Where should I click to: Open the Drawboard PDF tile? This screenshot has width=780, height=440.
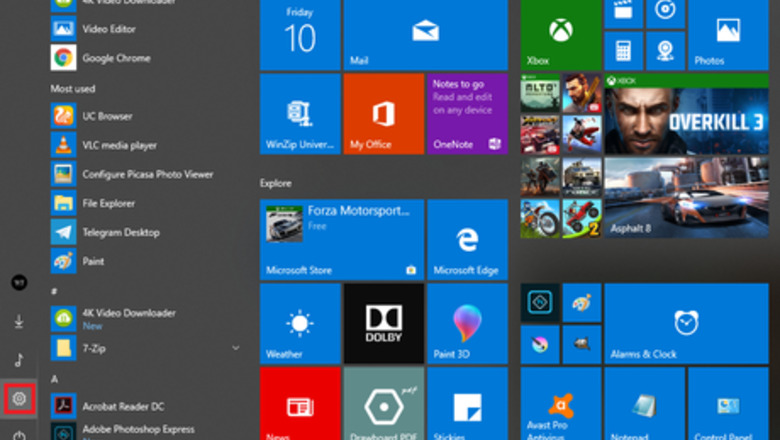click(384, 404)
